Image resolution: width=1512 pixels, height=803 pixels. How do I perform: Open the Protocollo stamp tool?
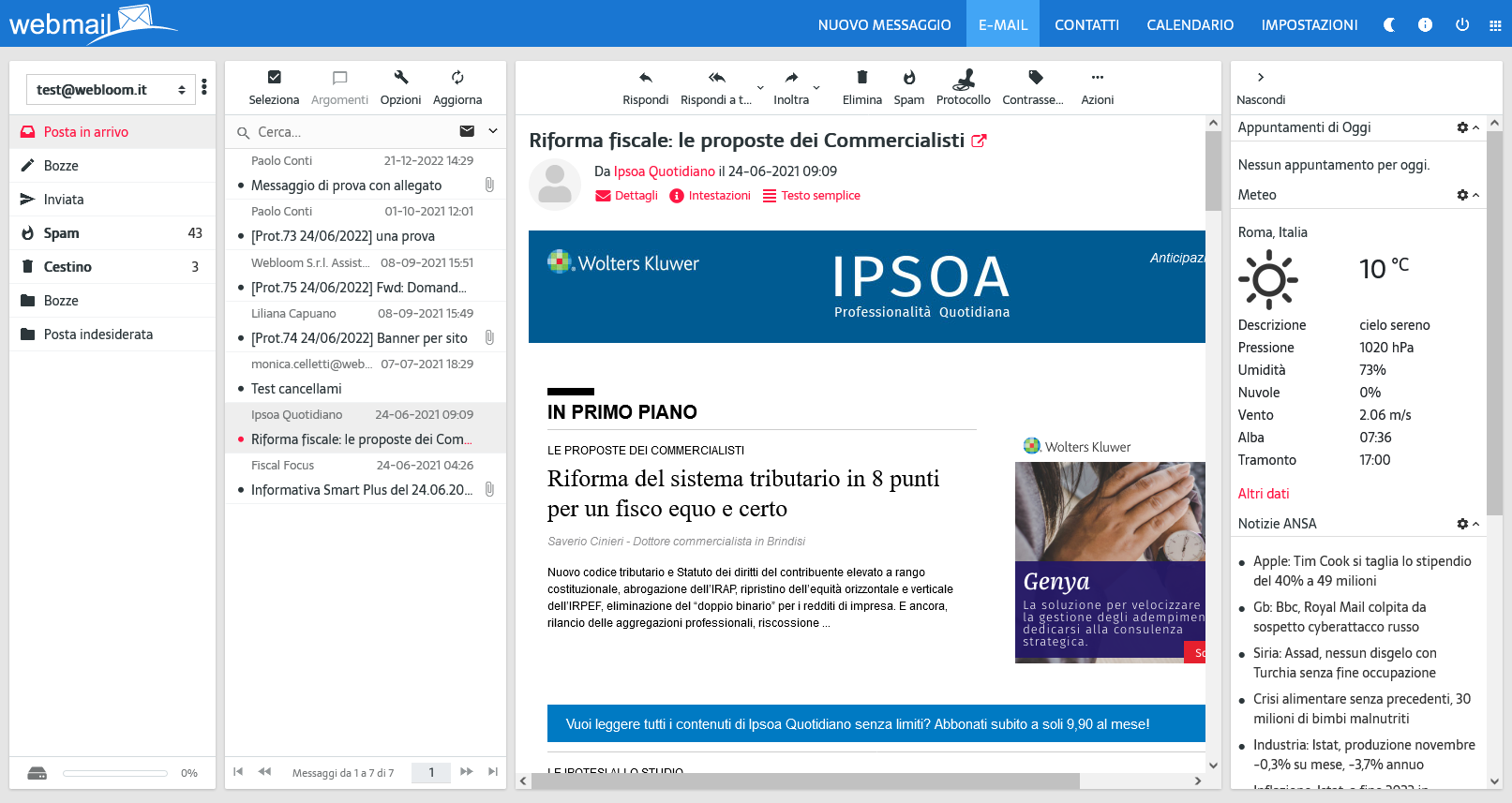point(963,78)
